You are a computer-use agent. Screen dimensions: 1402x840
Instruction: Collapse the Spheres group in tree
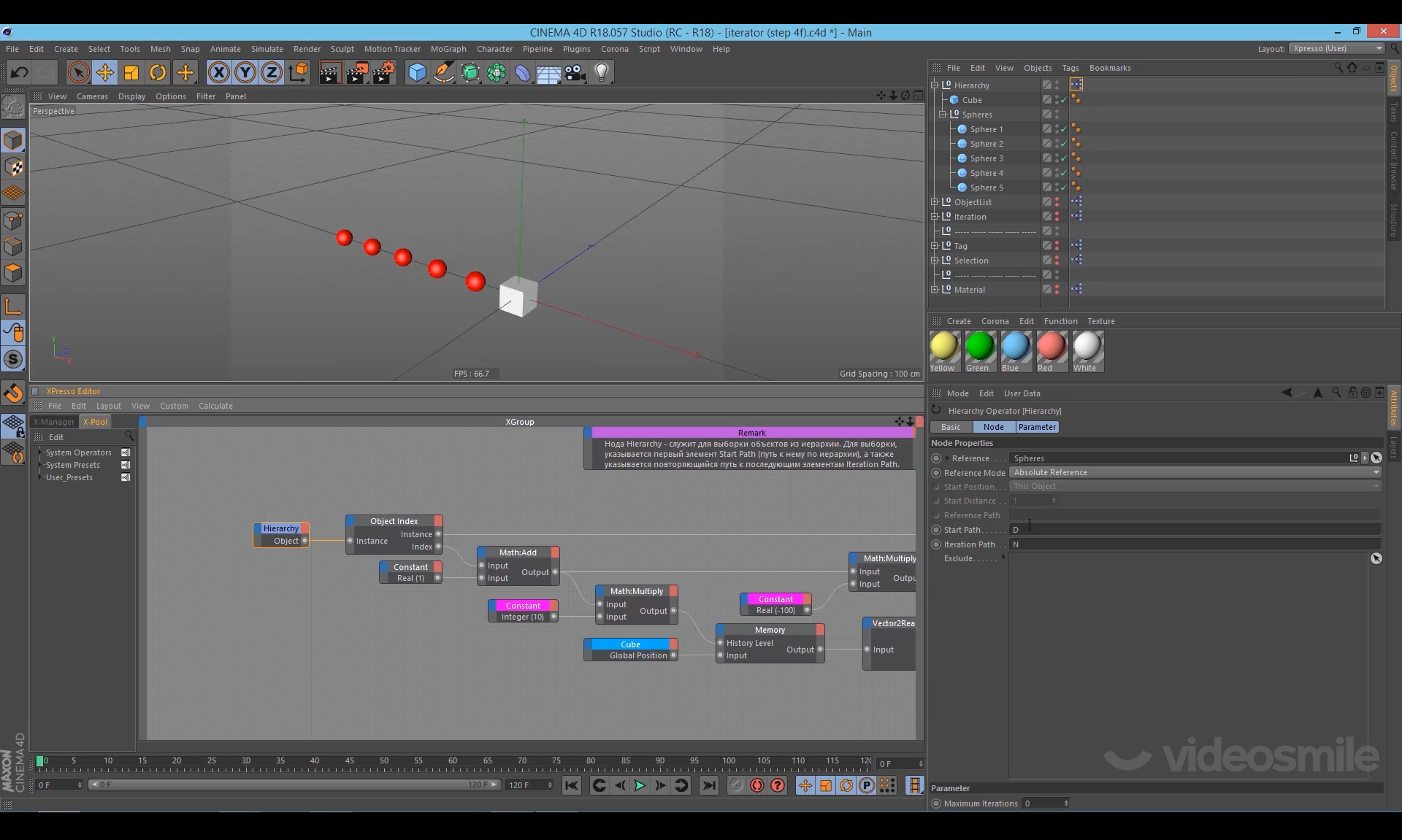click(x=943, y=115)
